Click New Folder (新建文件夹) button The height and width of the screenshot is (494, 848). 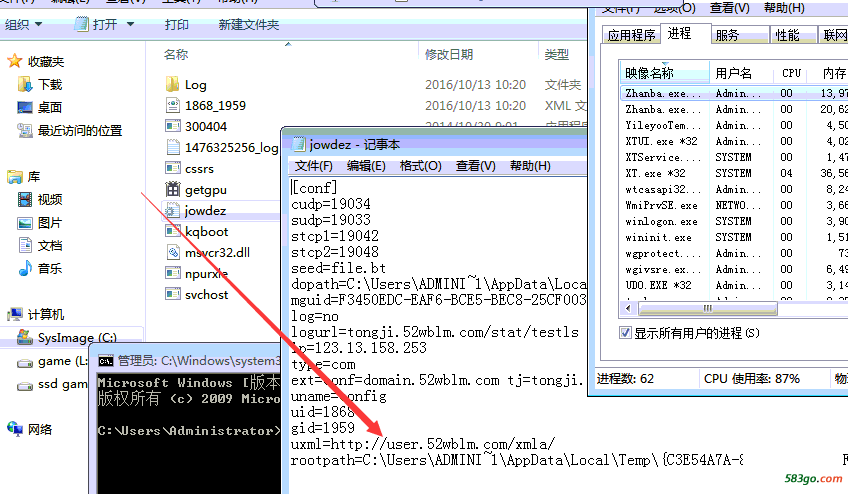248,24
